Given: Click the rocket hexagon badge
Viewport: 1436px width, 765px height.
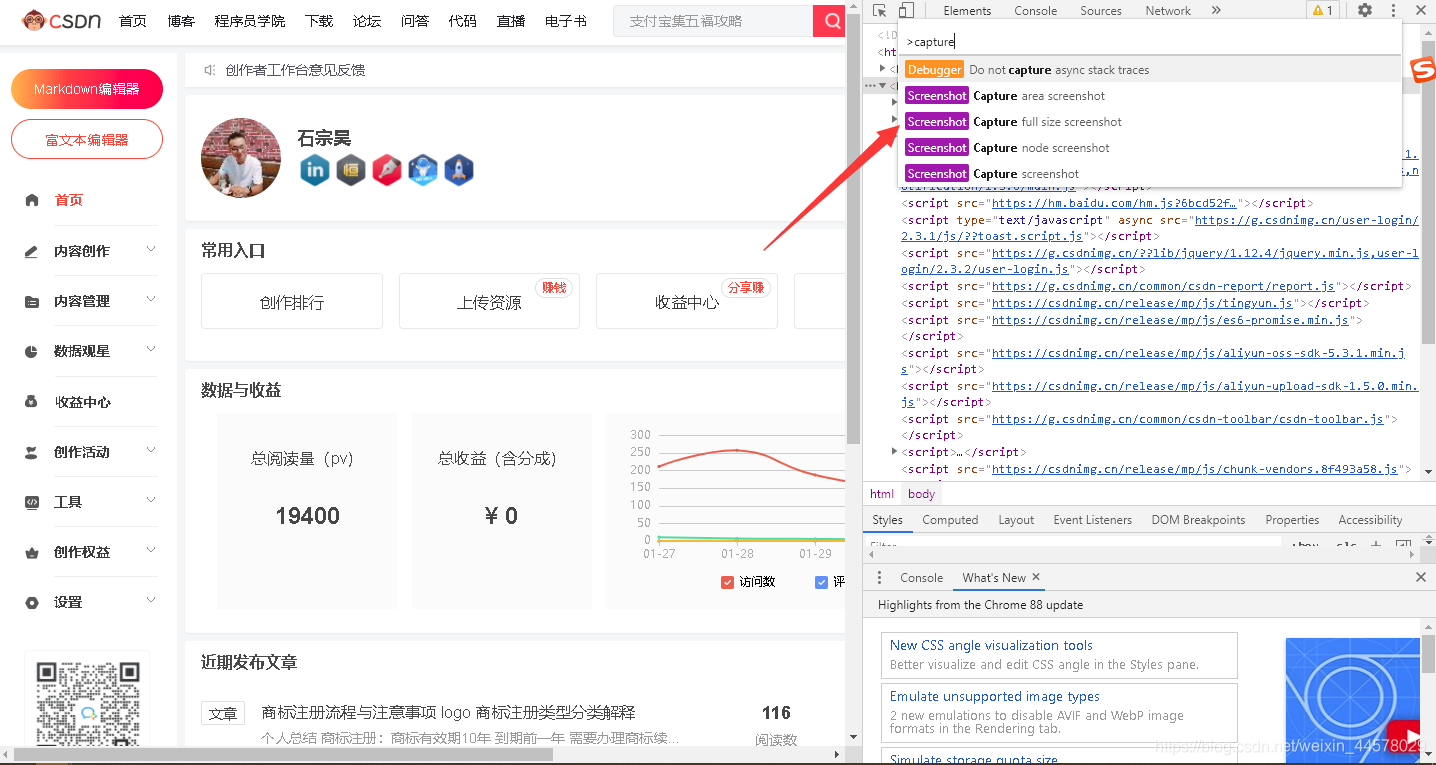Looking at the screenshot, I should coord(459,170).
